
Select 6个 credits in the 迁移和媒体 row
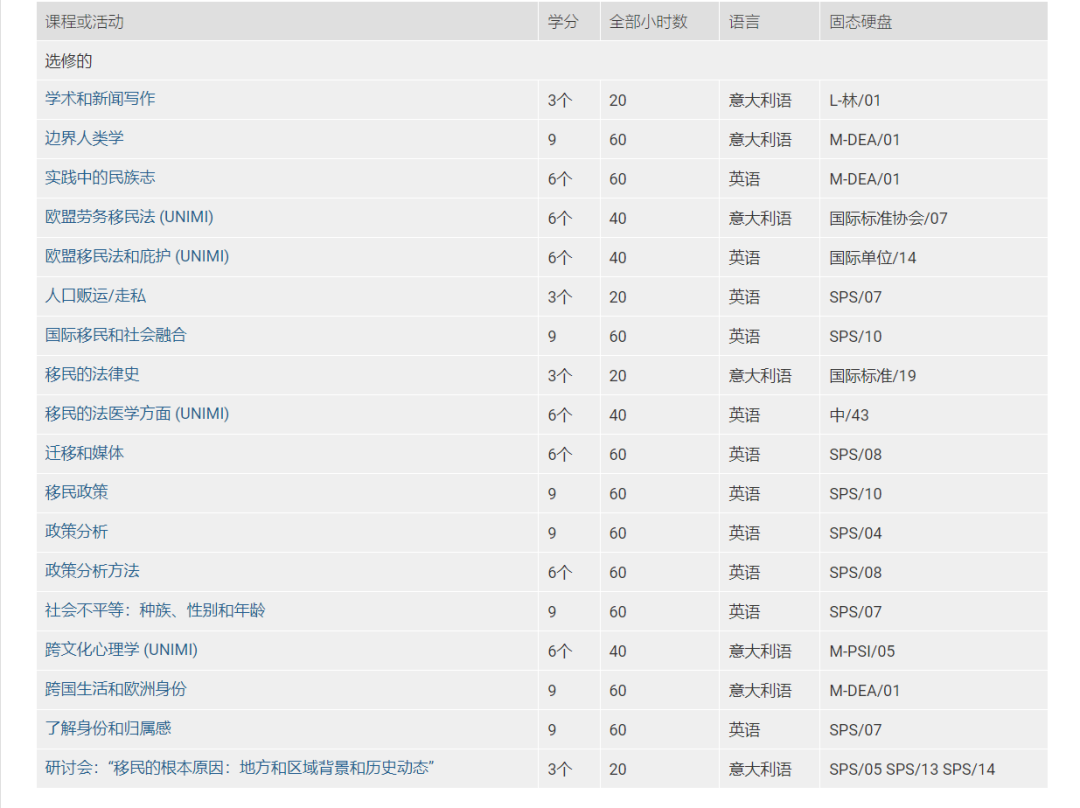tap(559, 455)
